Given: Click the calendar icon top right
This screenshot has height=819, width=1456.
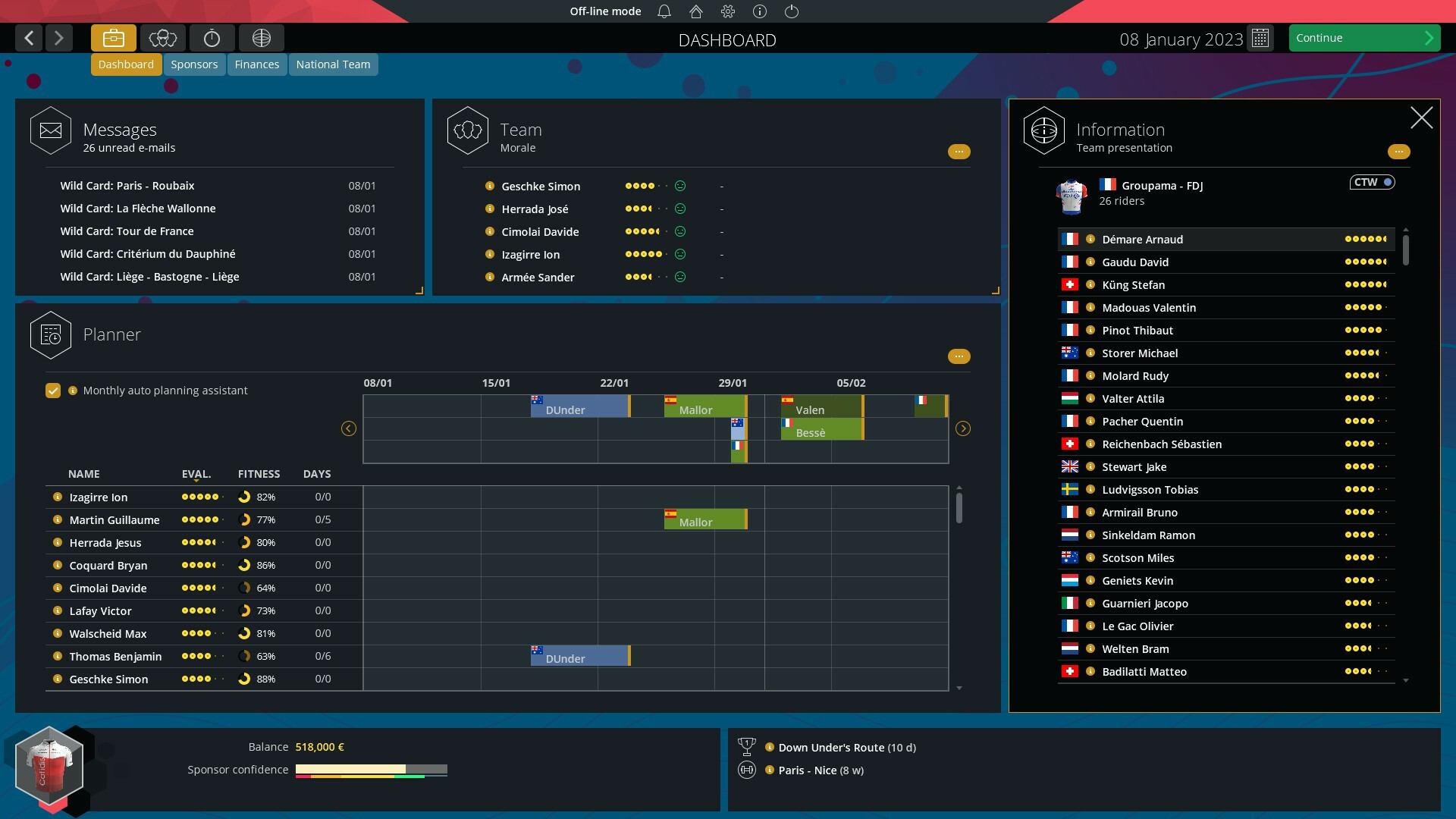Looking at the screenshot, I should [1261, 38].
